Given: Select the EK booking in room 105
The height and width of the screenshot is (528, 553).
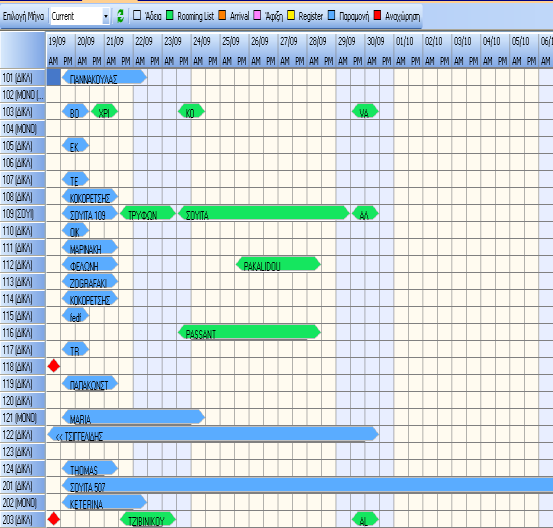Looking at the screenshot, I should coord(75,145).
